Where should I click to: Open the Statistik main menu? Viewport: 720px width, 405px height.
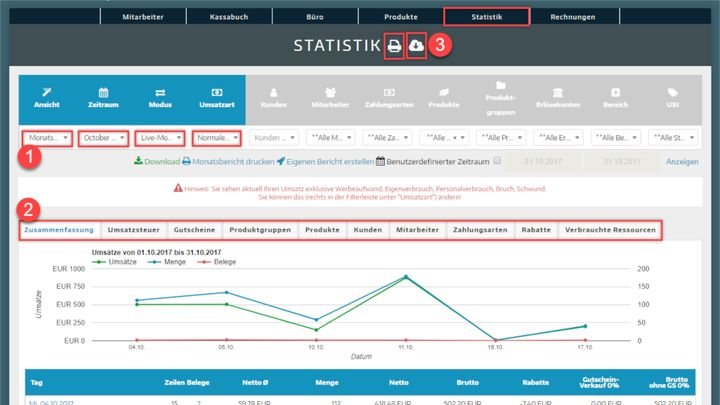click(x=487, y=17)
